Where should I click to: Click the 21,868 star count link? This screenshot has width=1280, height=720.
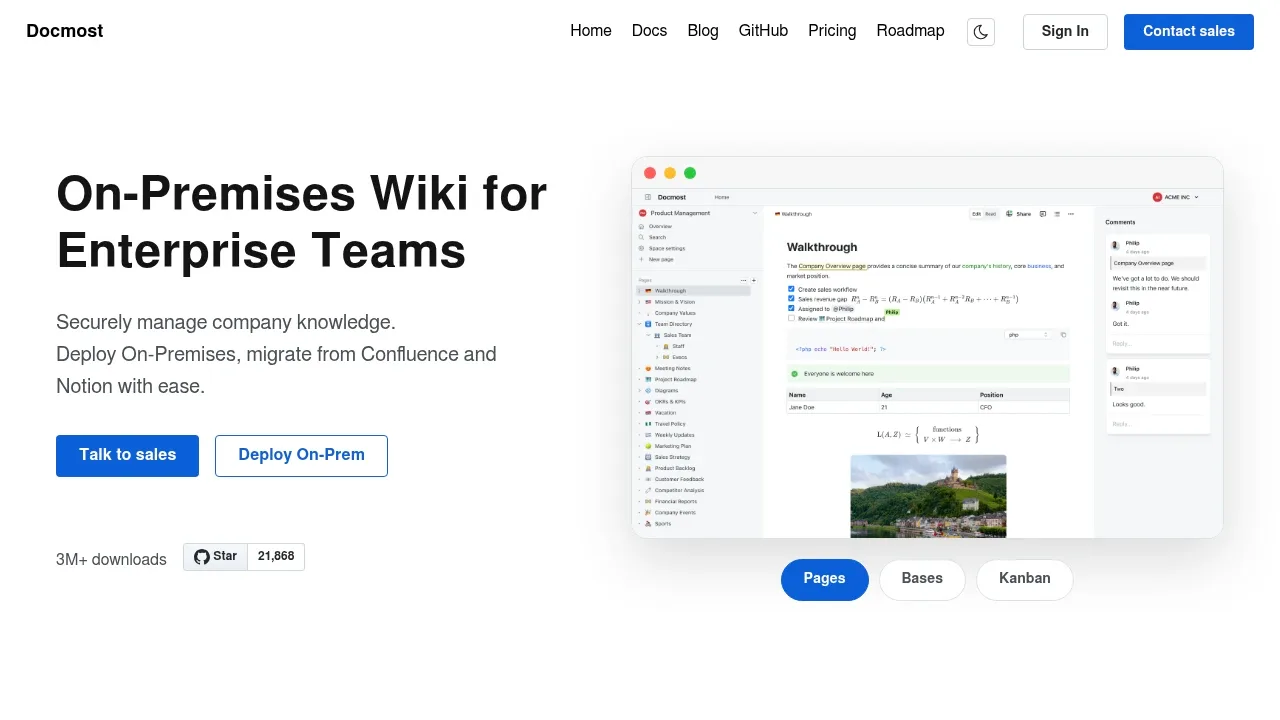pyautogui.click(x=276, y=557)
